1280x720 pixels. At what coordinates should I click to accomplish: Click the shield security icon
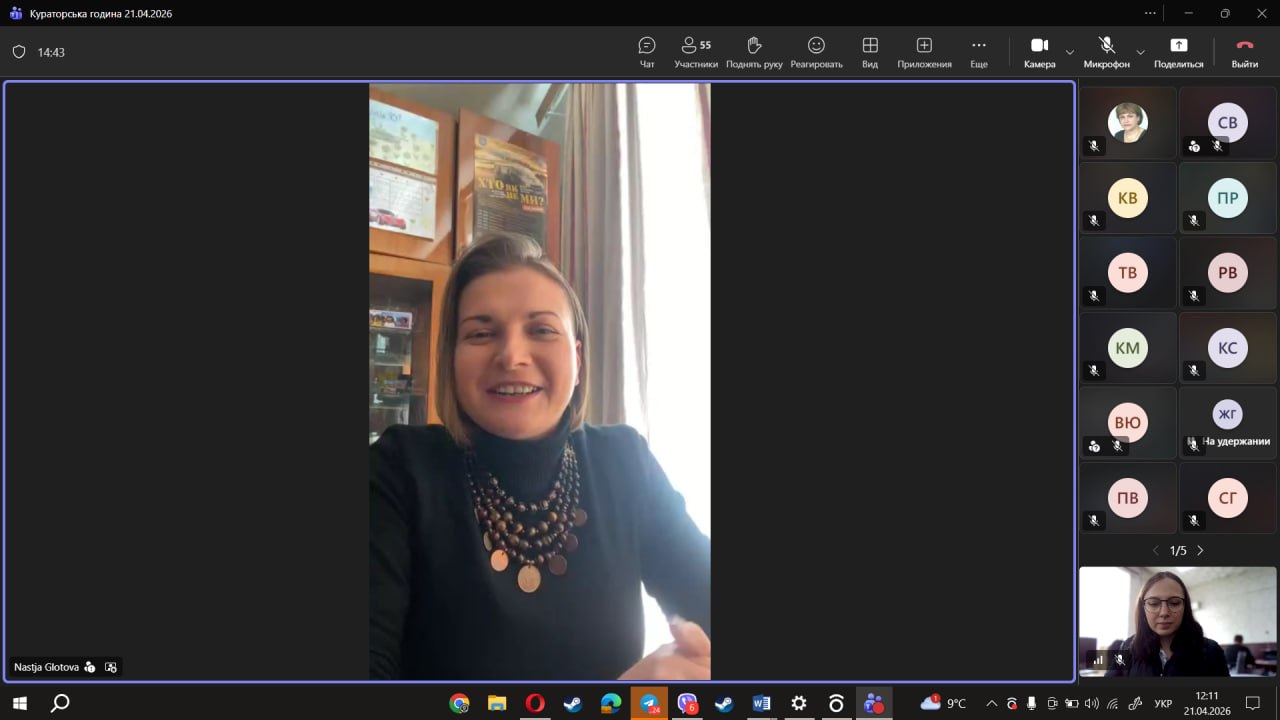coord(19,52)
